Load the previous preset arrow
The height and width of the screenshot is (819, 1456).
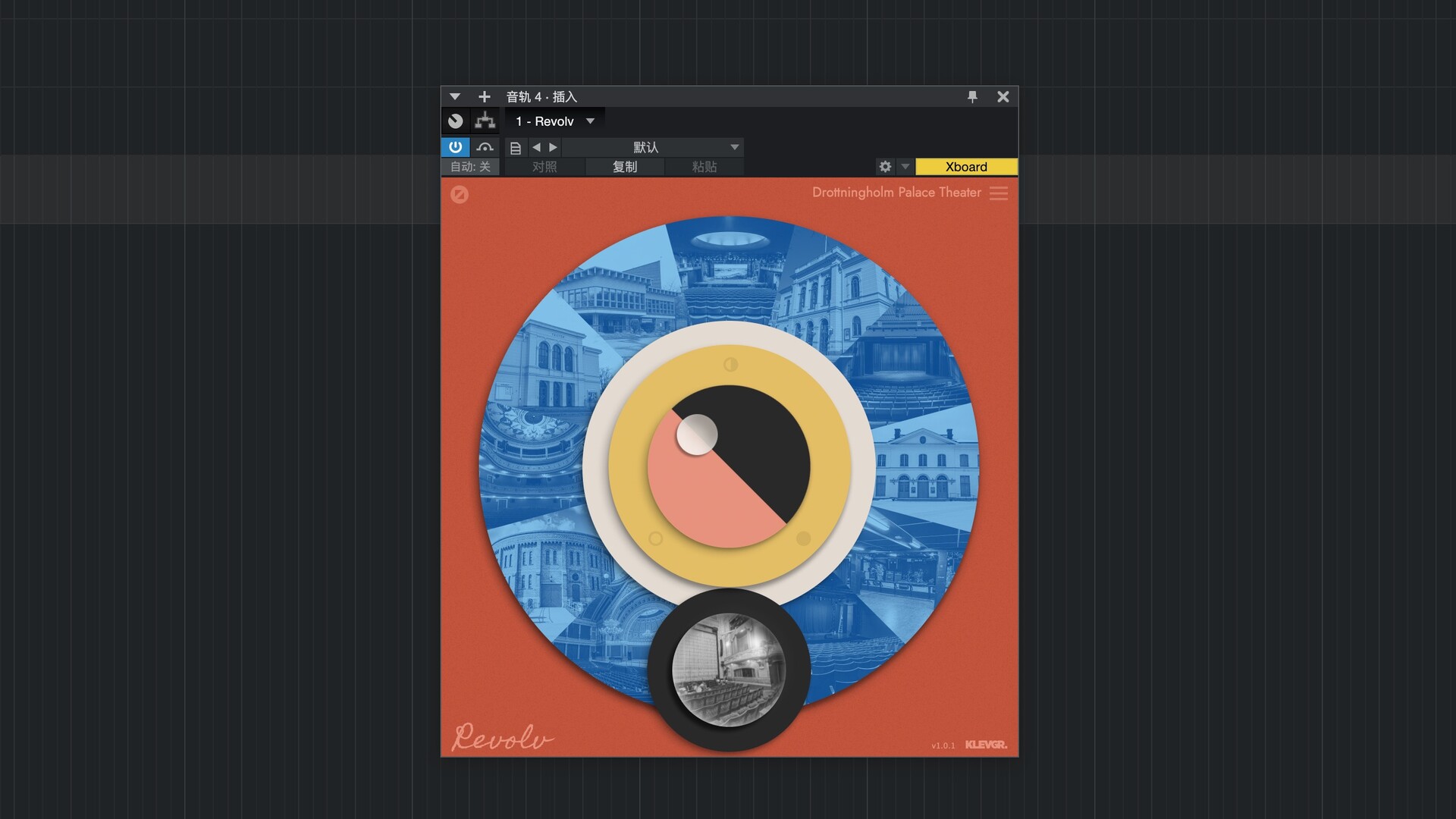click(x=537, y=147)
